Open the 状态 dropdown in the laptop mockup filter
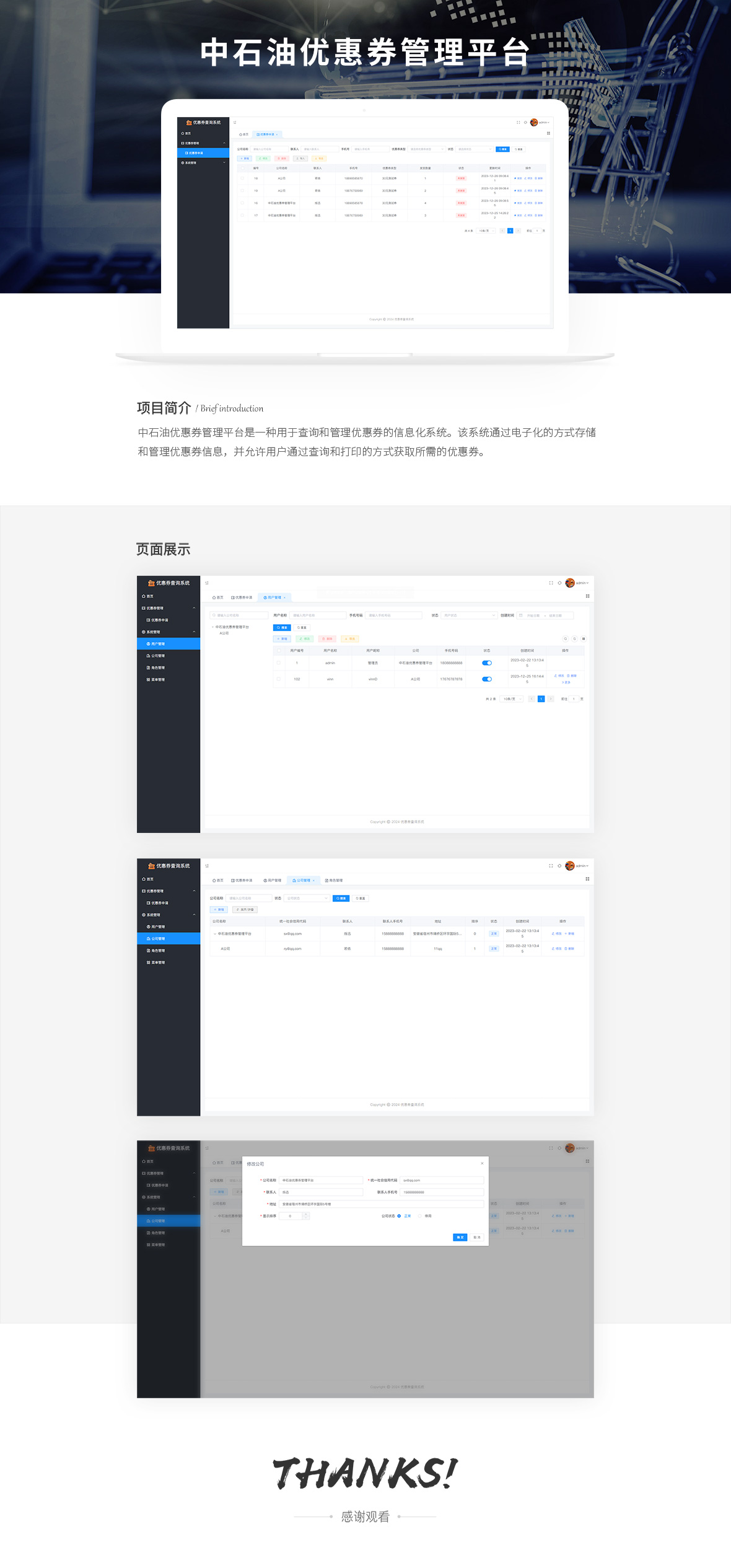 click(x=475, y=149)
